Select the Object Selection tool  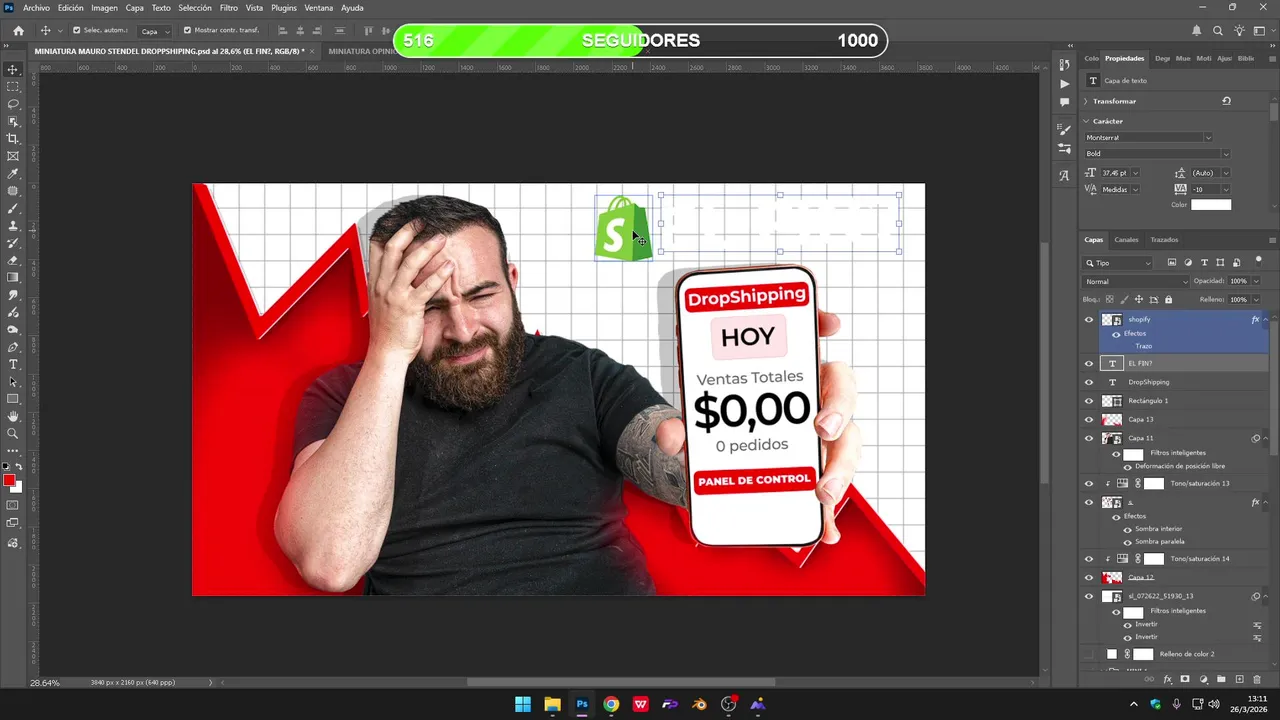pyautogui.click(x=13, y=121)
